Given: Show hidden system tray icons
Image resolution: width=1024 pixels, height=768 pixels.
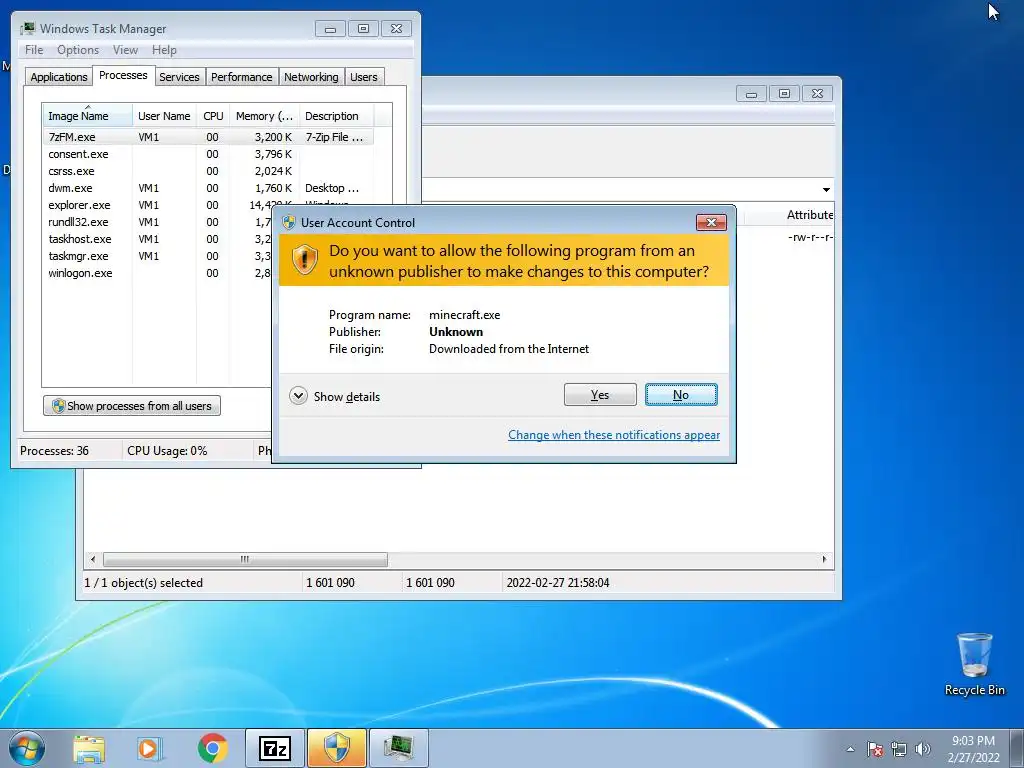Looking at the screenshot, I should click(x=850, y=749).
